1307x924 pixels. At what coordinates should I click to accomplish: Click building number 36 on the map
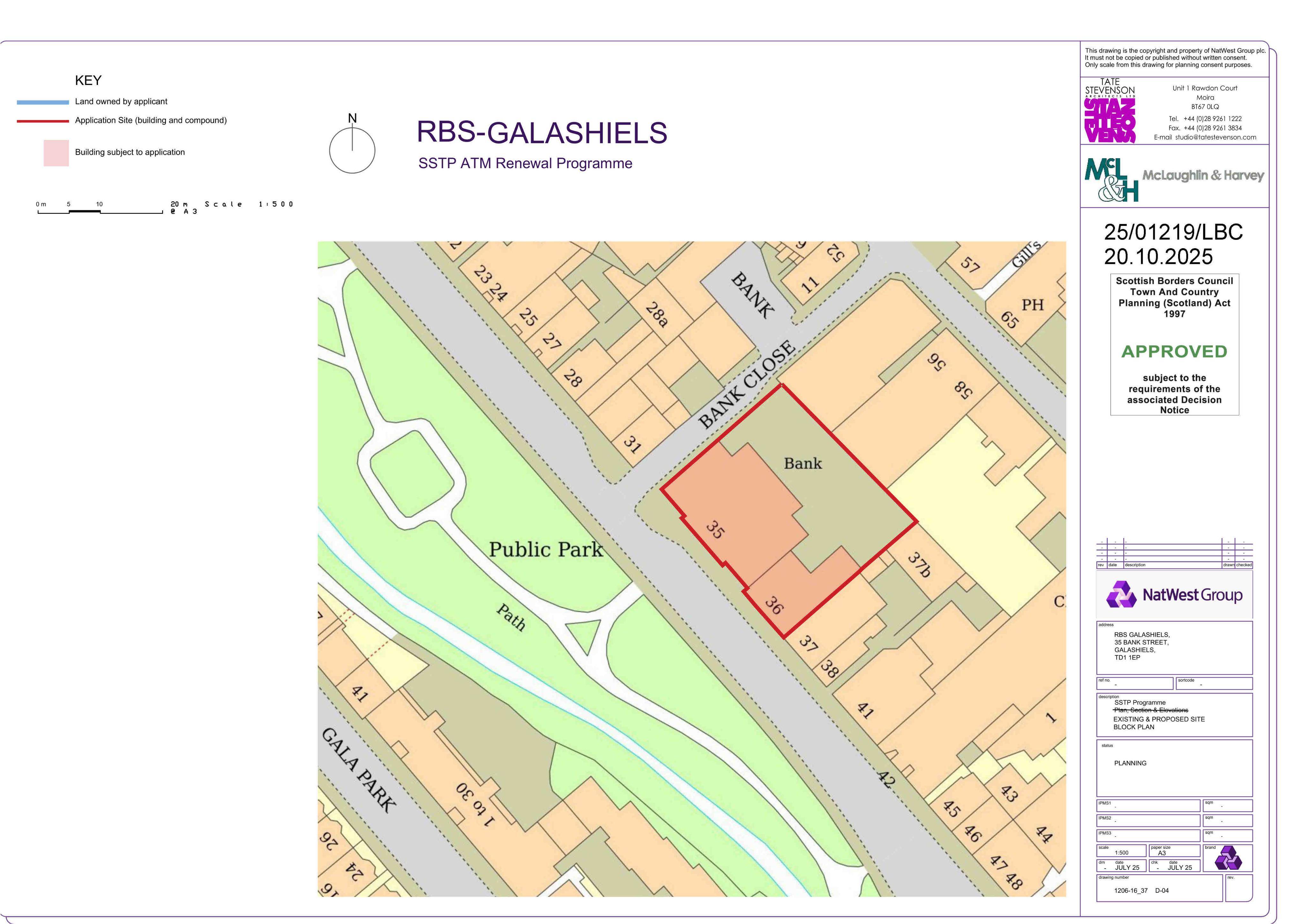tap(773, 605)
